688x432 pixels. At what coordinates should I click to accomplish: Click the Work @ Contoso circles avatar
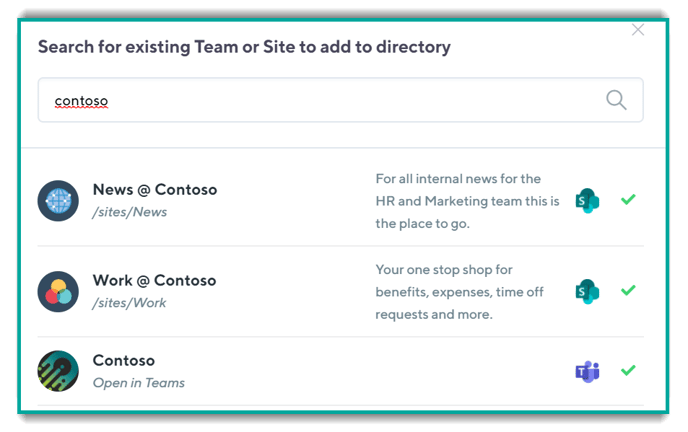[58, 291]
